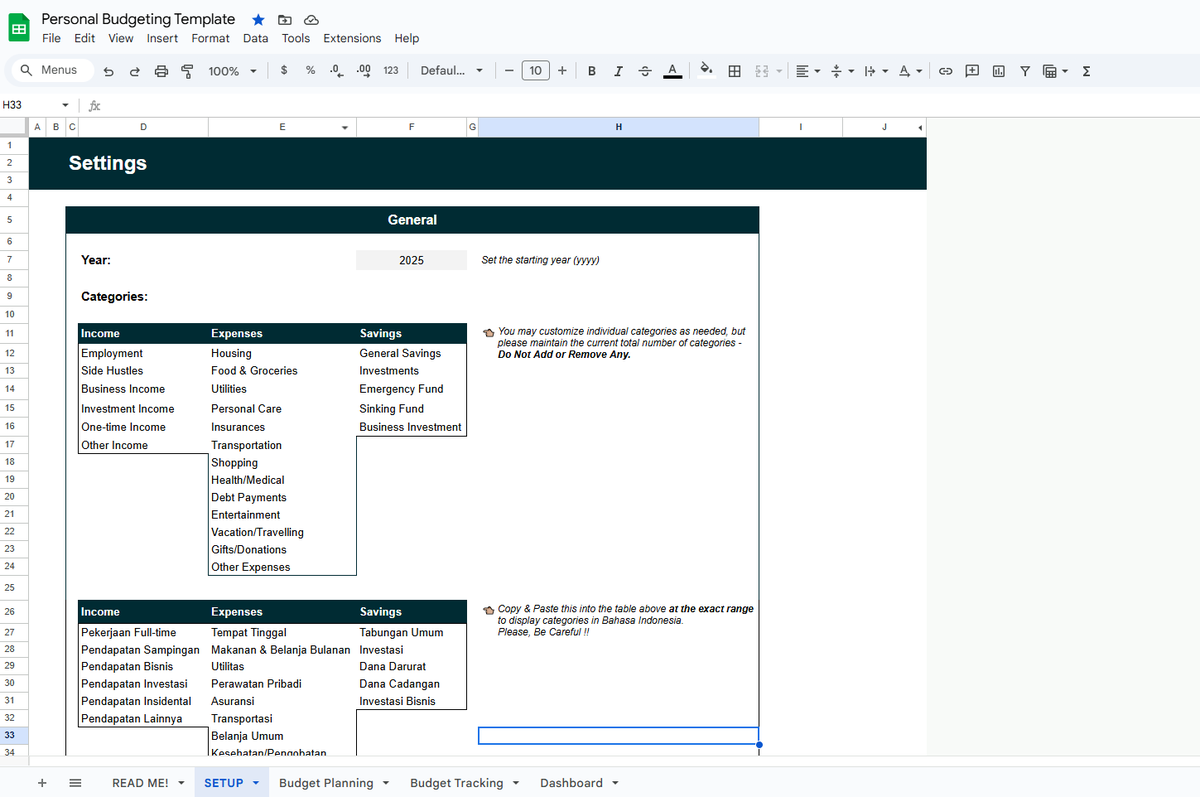Open the merge cells dropdown arrow
Screen dimensions: 1200x797
coord(778,71)
